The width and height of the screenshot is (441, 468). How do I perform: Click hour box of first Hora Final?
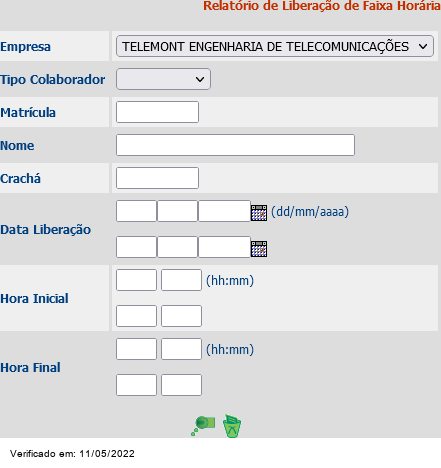click(136, 349)
